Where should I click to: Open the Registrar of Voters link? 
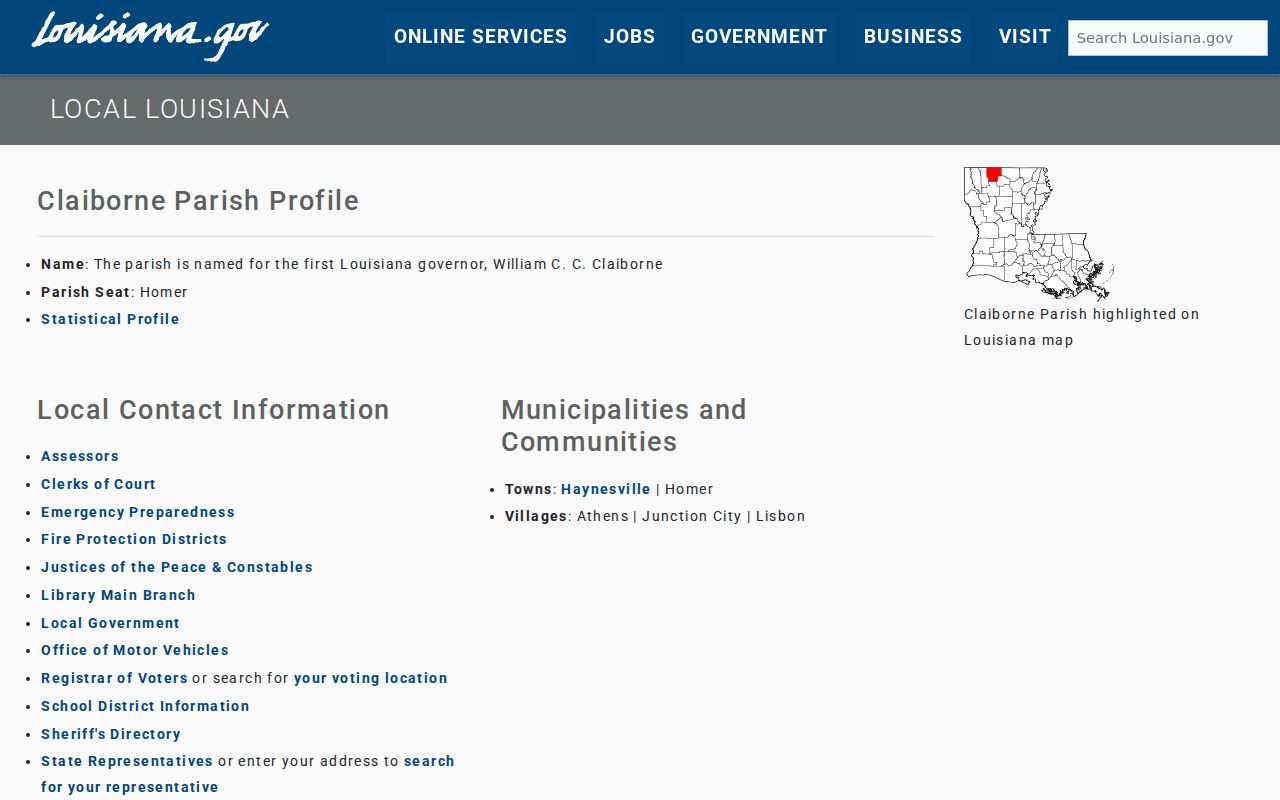pos(114,678)
